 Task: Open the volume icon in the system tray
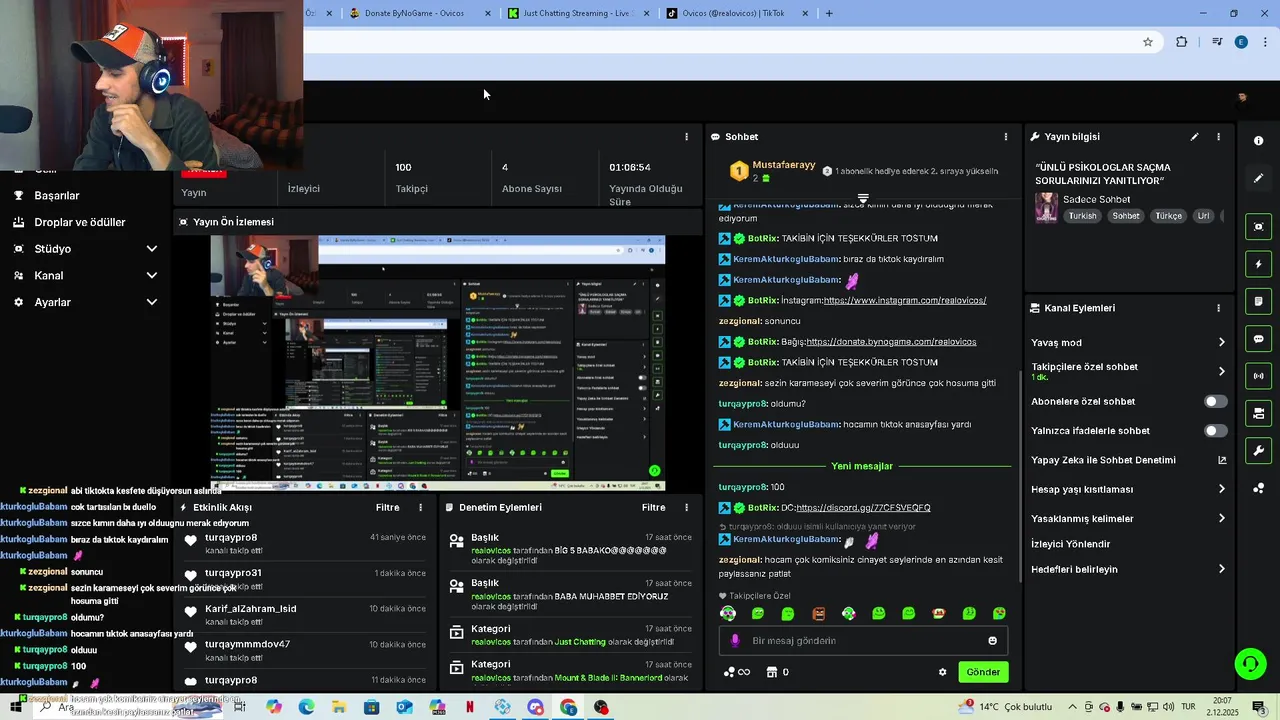point(1171,707)
